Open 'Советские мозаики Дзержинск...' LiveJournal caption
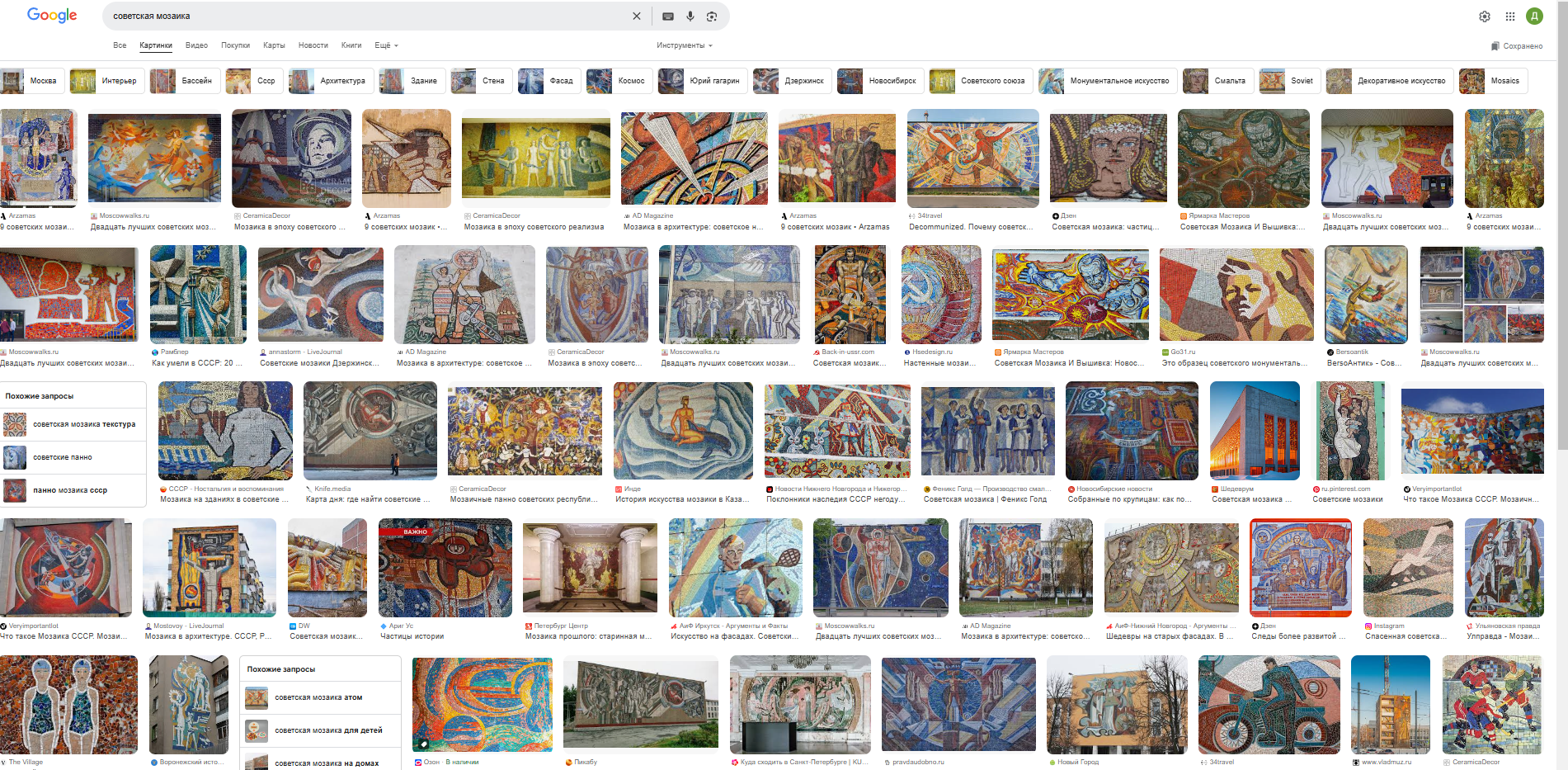Image resolution: width=1568 pixels, height=770 pixels. coord(318,363)
